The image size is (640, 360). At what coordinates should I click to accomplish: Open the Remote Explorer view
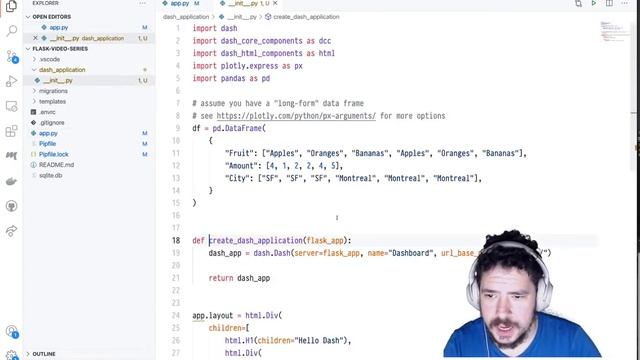click(x=11, y=106)
